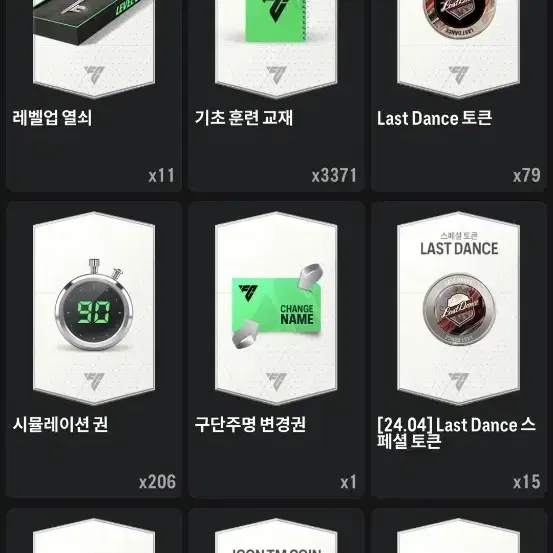553x553 pixels.
Task: Open [24.04] Last Dance 스페셜 토큰 label
Action: [x=456, y=433]
